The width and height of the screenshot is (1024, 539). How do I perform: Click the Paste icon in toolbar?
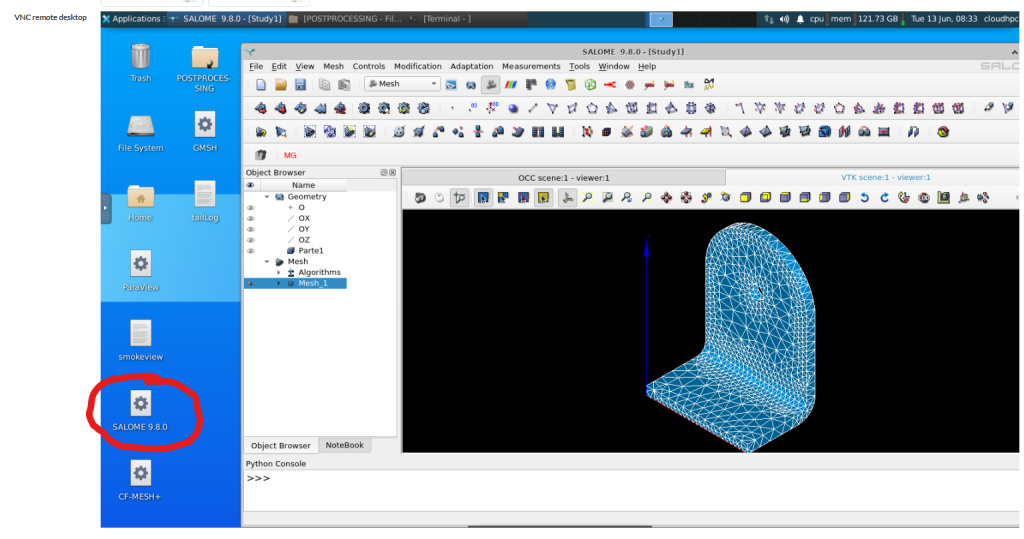point(344,84)
